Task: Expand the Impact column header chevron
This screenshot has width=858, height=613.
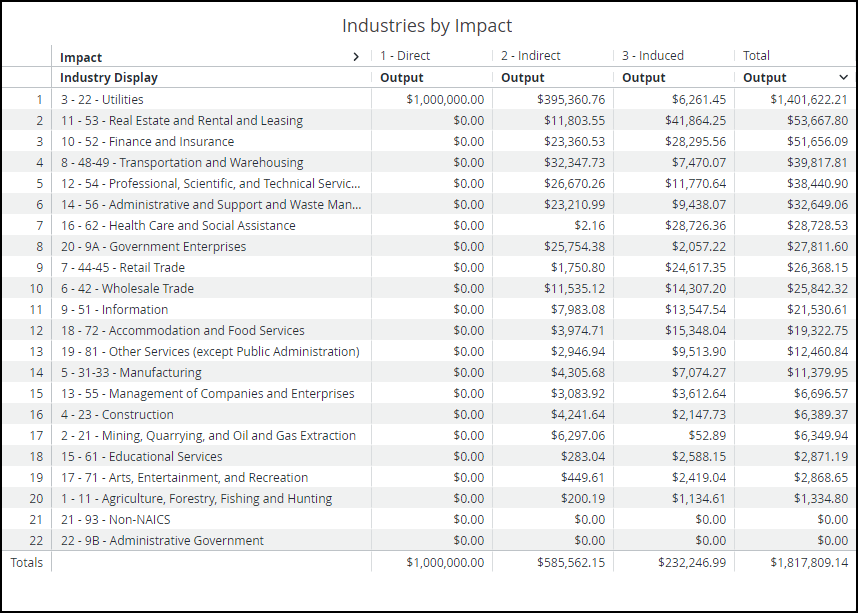Action: point(356,56)
